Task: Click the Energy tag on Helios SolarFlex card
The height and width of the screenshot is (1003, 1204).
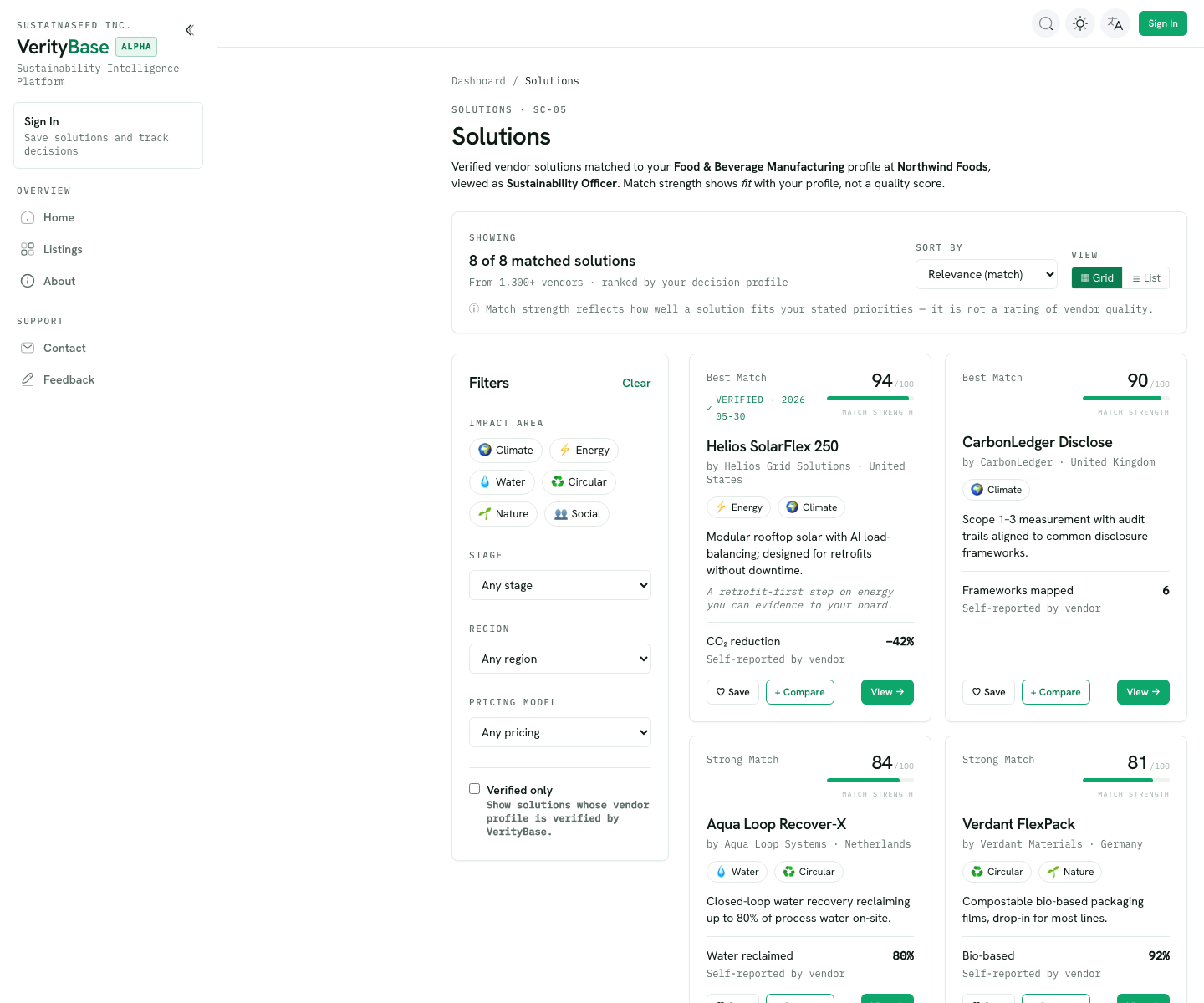Action: click(x=739, y=507)
